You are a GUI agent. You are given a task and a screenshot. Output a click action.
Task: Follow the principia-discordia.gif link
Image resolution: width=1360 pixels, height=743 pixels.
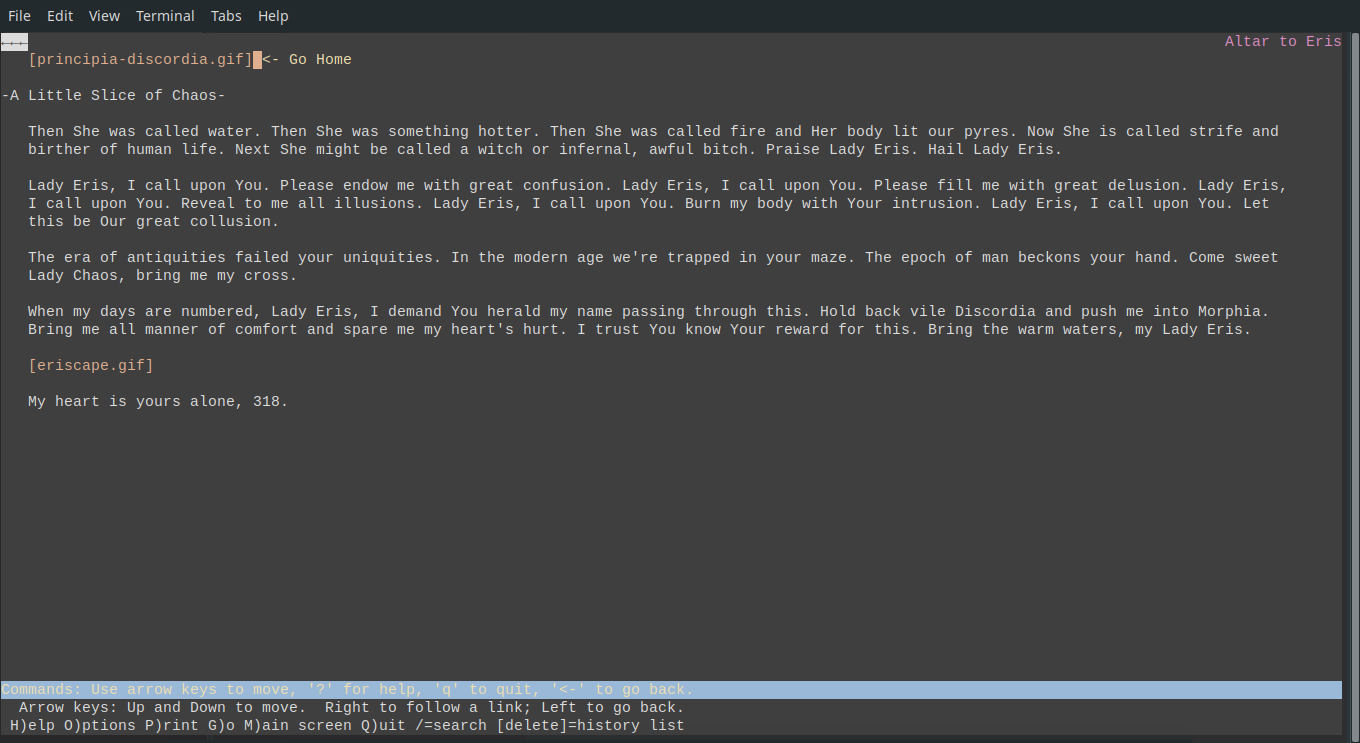[141, 60]
